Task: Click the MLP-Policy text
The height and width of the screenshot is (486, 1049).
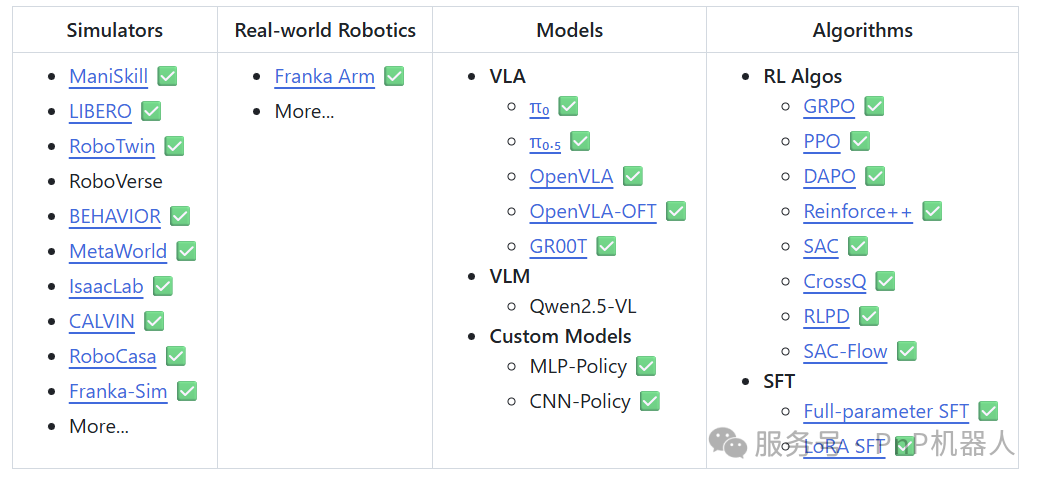Action: point(578,366)
